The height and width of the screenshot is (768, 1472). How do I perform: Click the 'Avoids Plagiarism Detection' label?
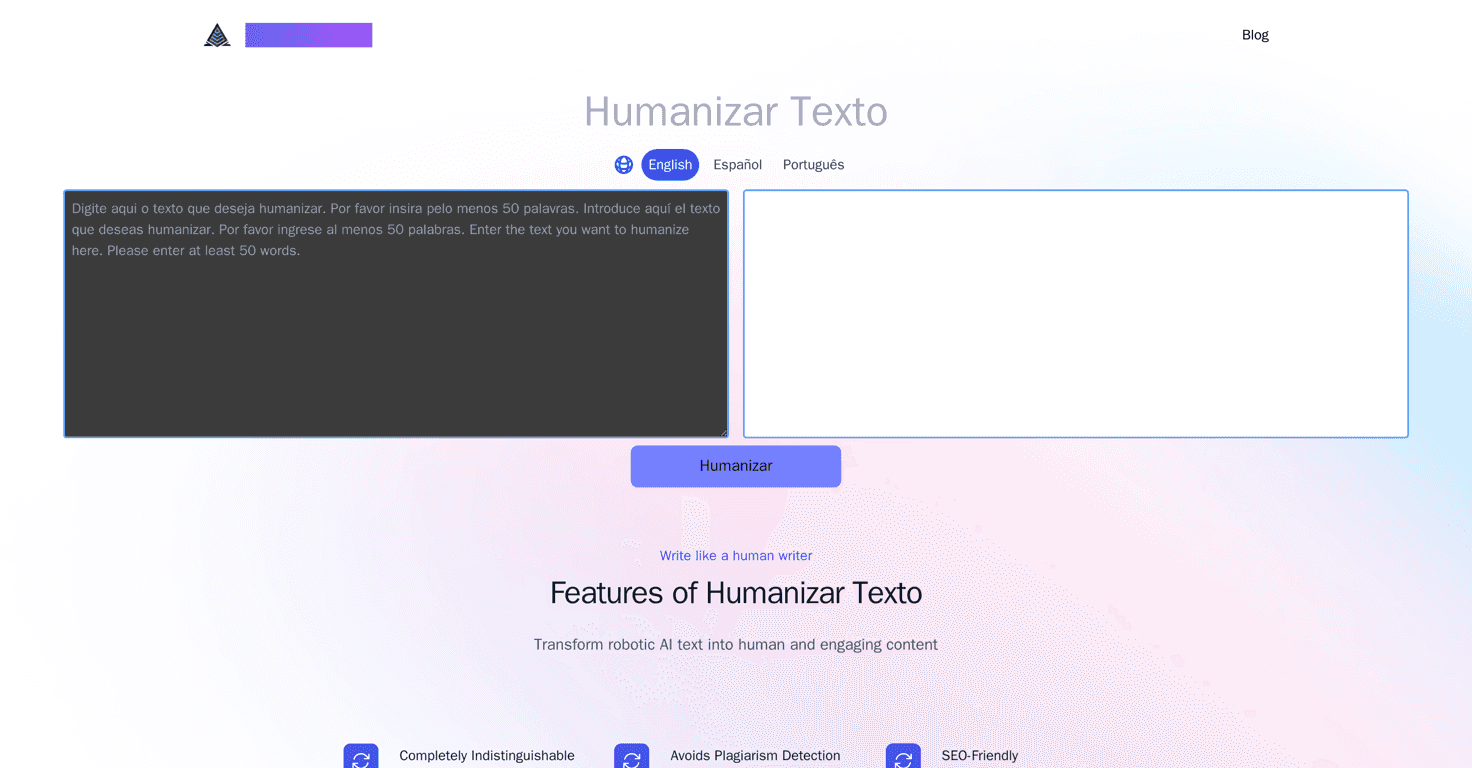coord(755,755)
